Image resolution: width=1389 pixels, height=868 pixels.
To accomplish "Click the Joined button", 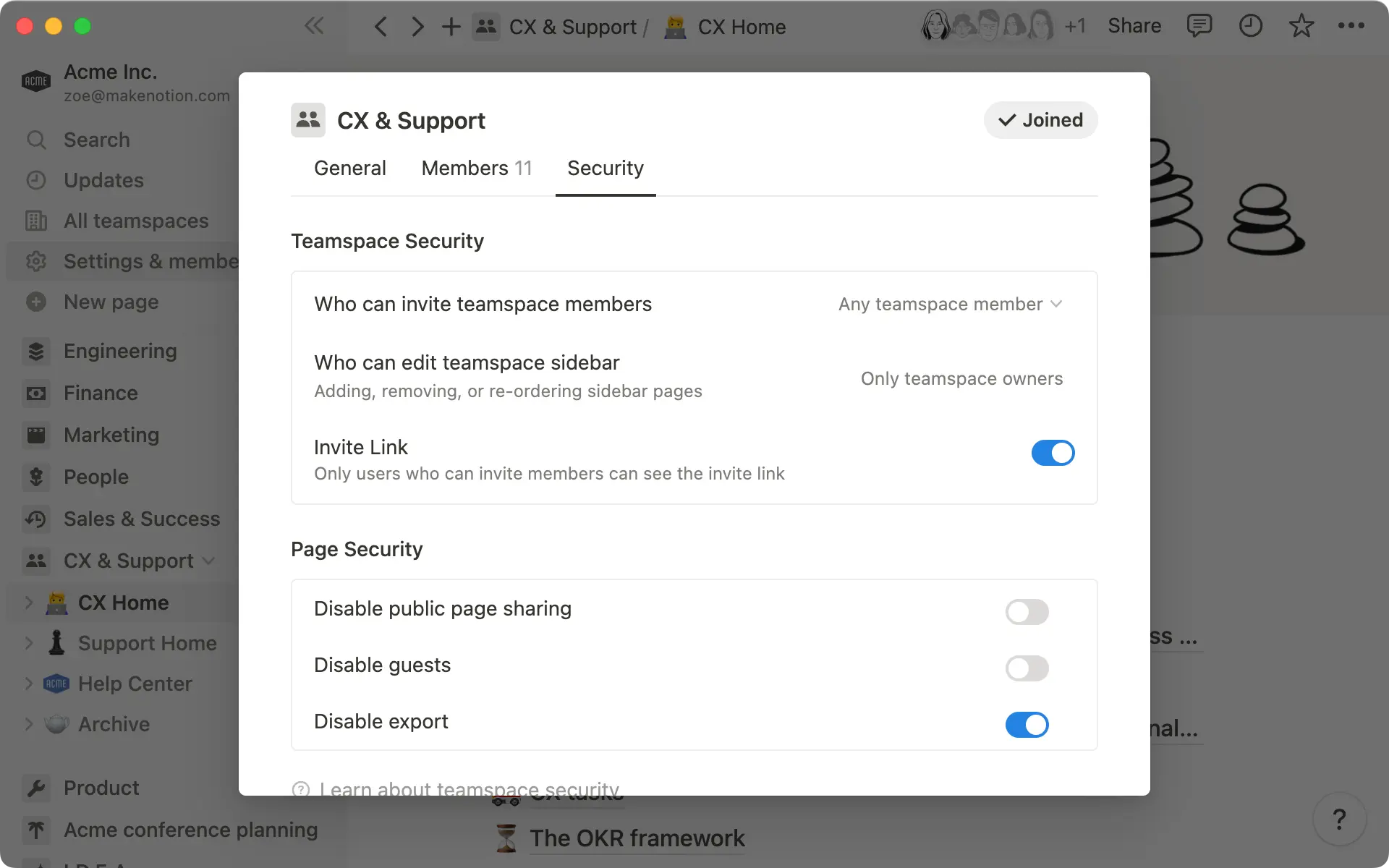I will point(1040,120).
